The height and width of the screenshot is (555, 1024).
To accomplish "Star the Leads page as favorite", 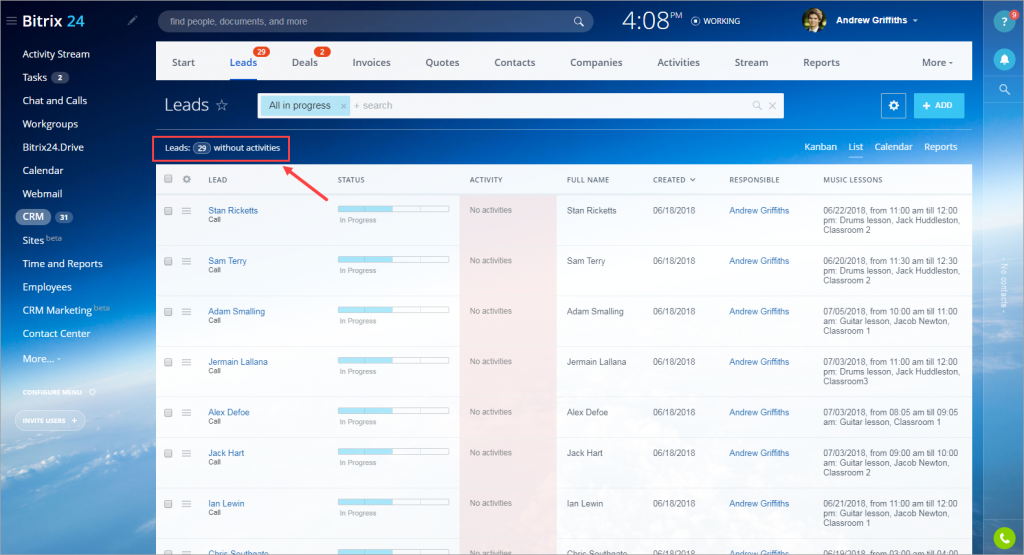I will [x=222, y=105].
